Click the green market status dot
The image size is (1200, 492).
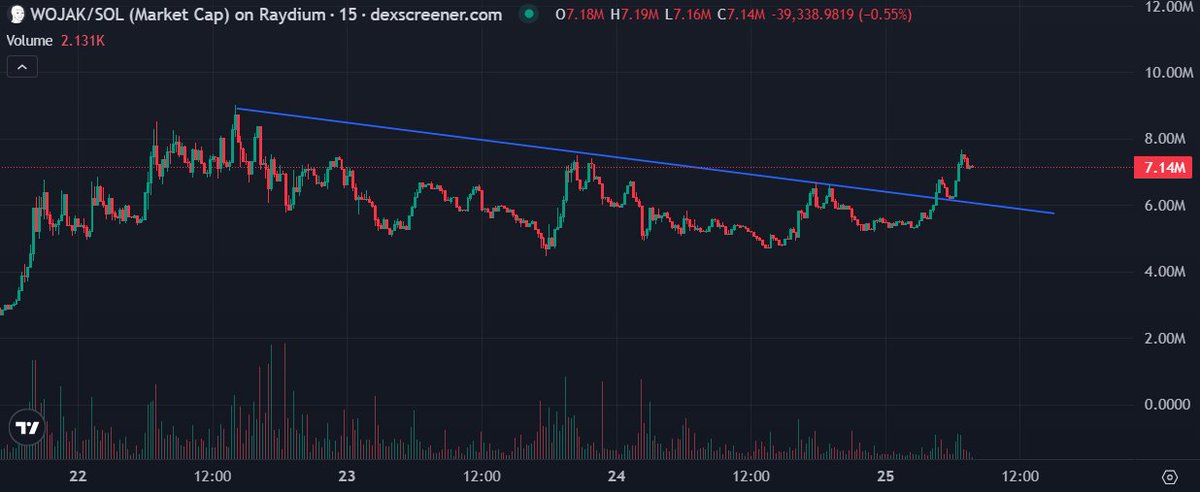pos(527,16)
